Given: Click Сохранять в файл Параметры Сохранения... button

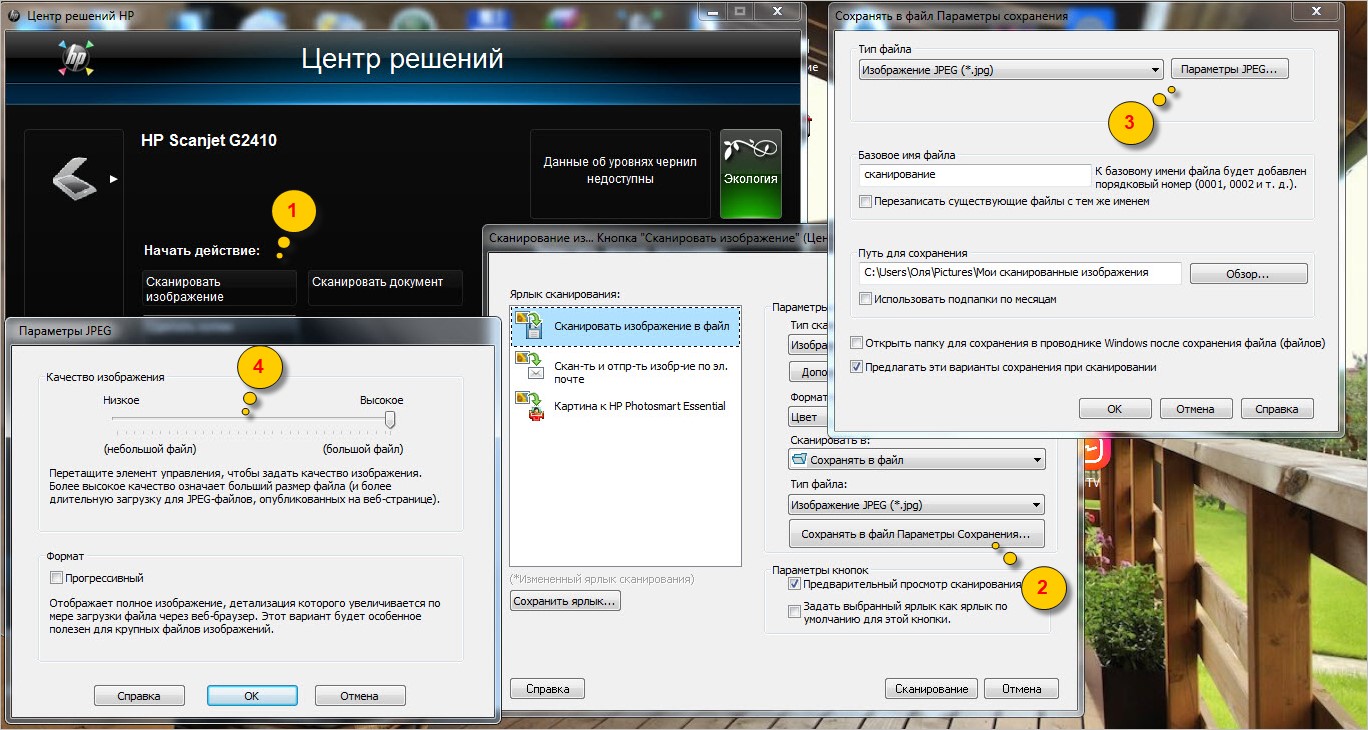Looking at the screenshot, I should tap(916, 534).
